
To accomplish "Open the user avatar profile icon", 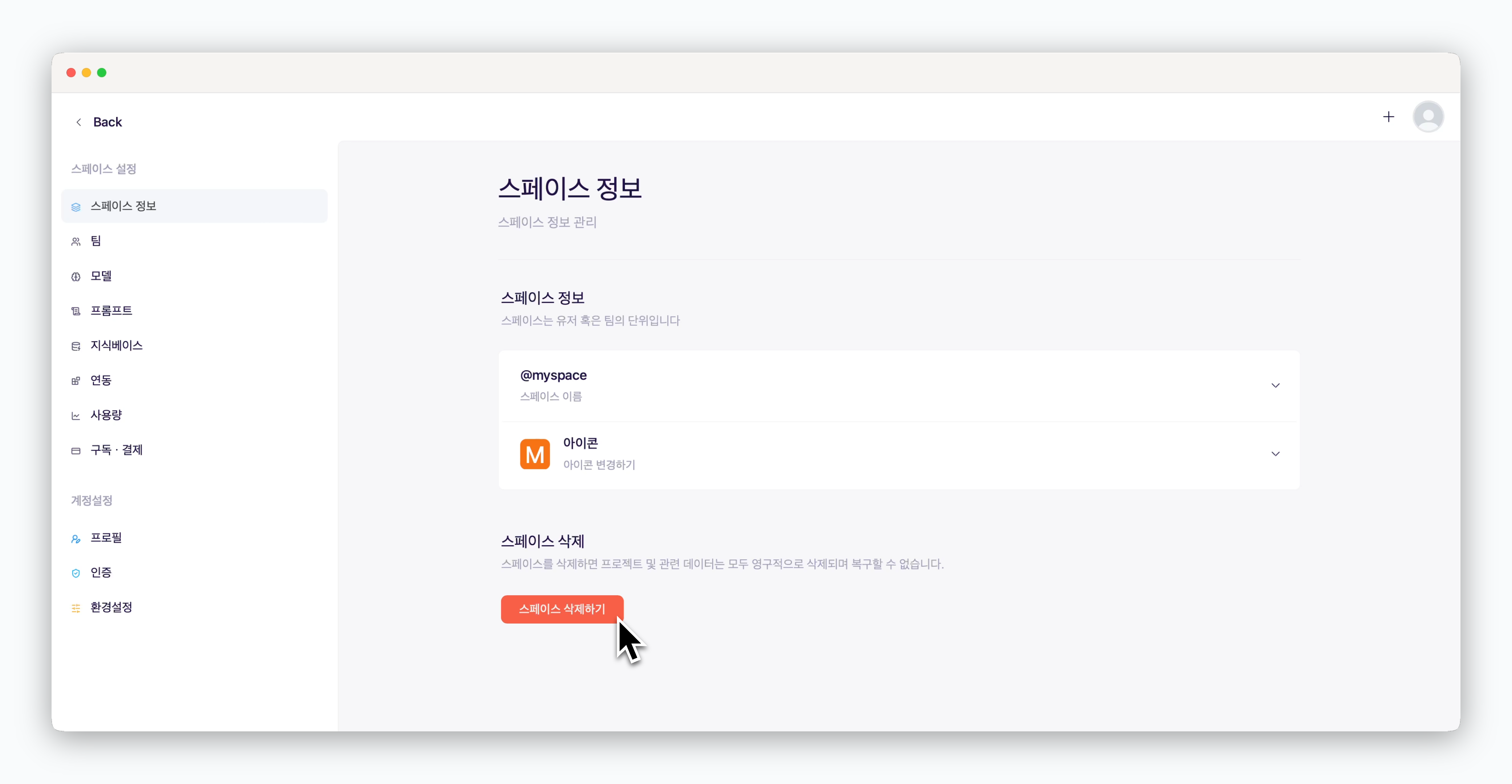I will [1428, 117].
